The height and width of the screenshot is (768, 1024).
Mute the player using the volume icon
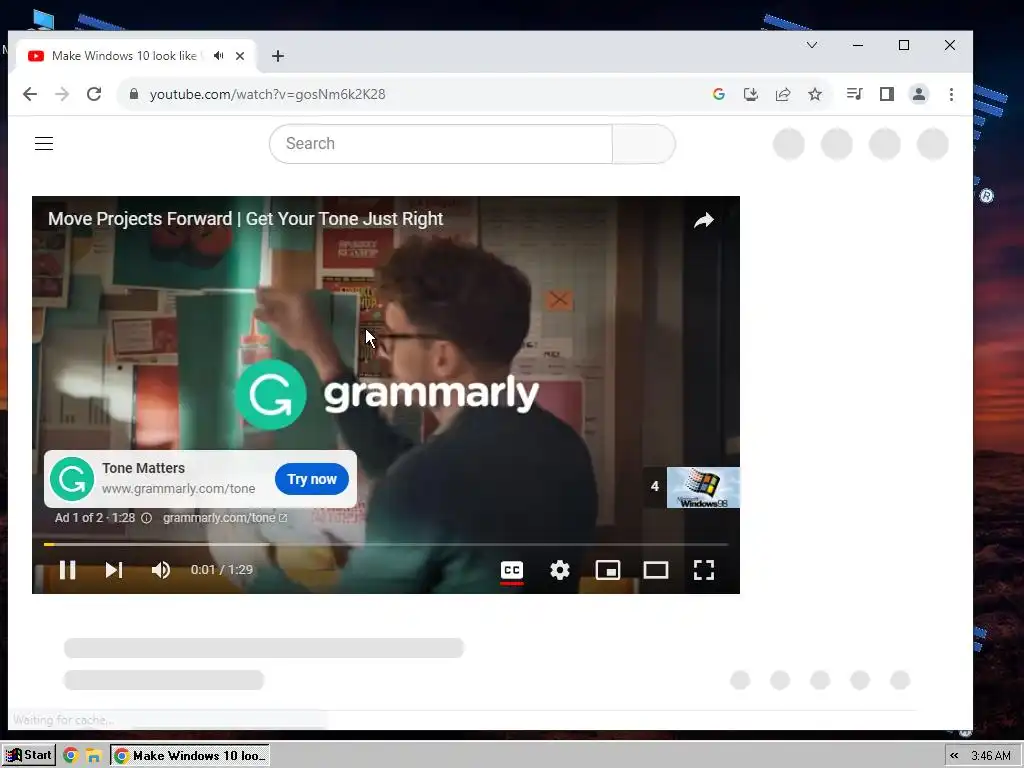[x=161, y=570]
